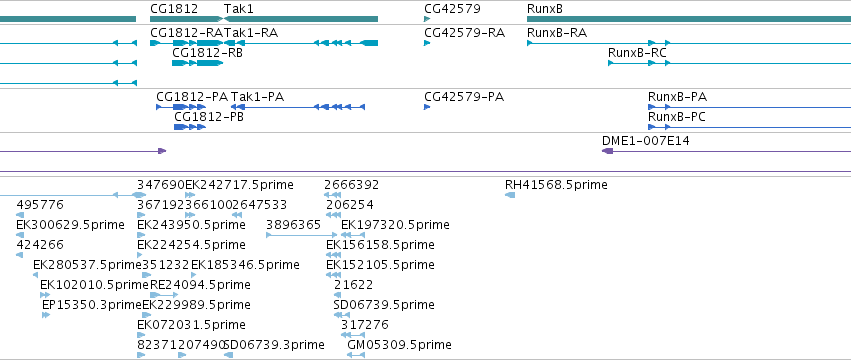Select the Tak1-RA transcript glyph
851x360 pixels.
pyautogui.click(x=301, y=43)
